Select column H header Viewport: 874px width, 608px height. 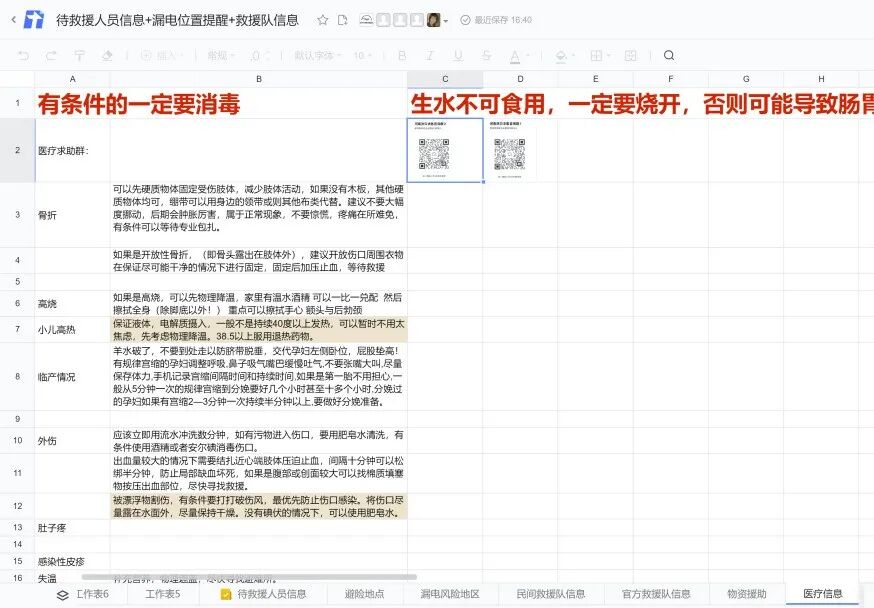pos(821,79)
